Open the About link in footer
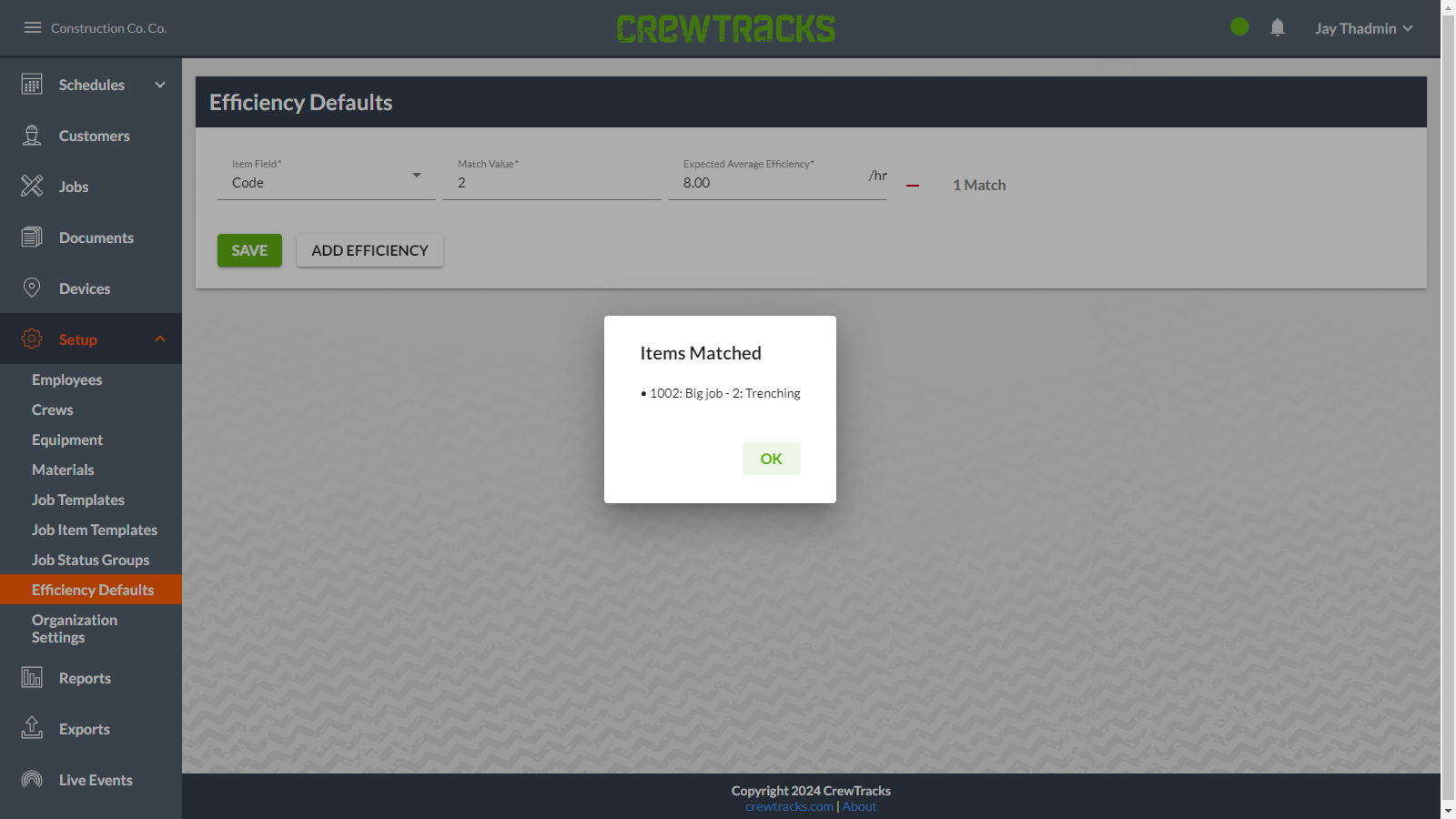 tap(859, 806)
